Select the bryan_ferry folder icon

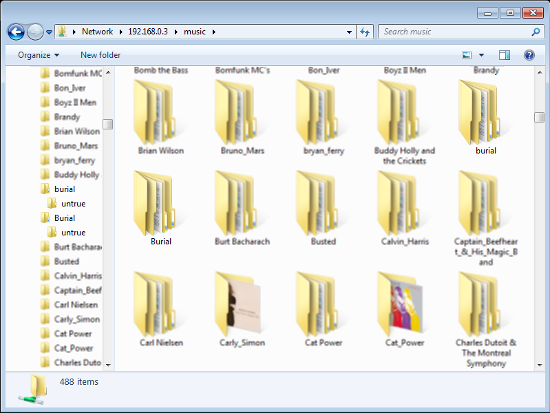(317, 112)
